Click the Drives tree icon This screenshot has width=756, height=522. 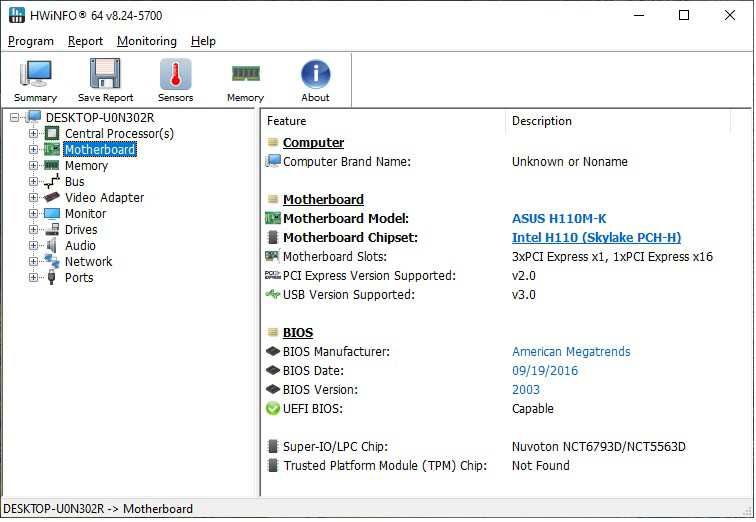(52, 229)
